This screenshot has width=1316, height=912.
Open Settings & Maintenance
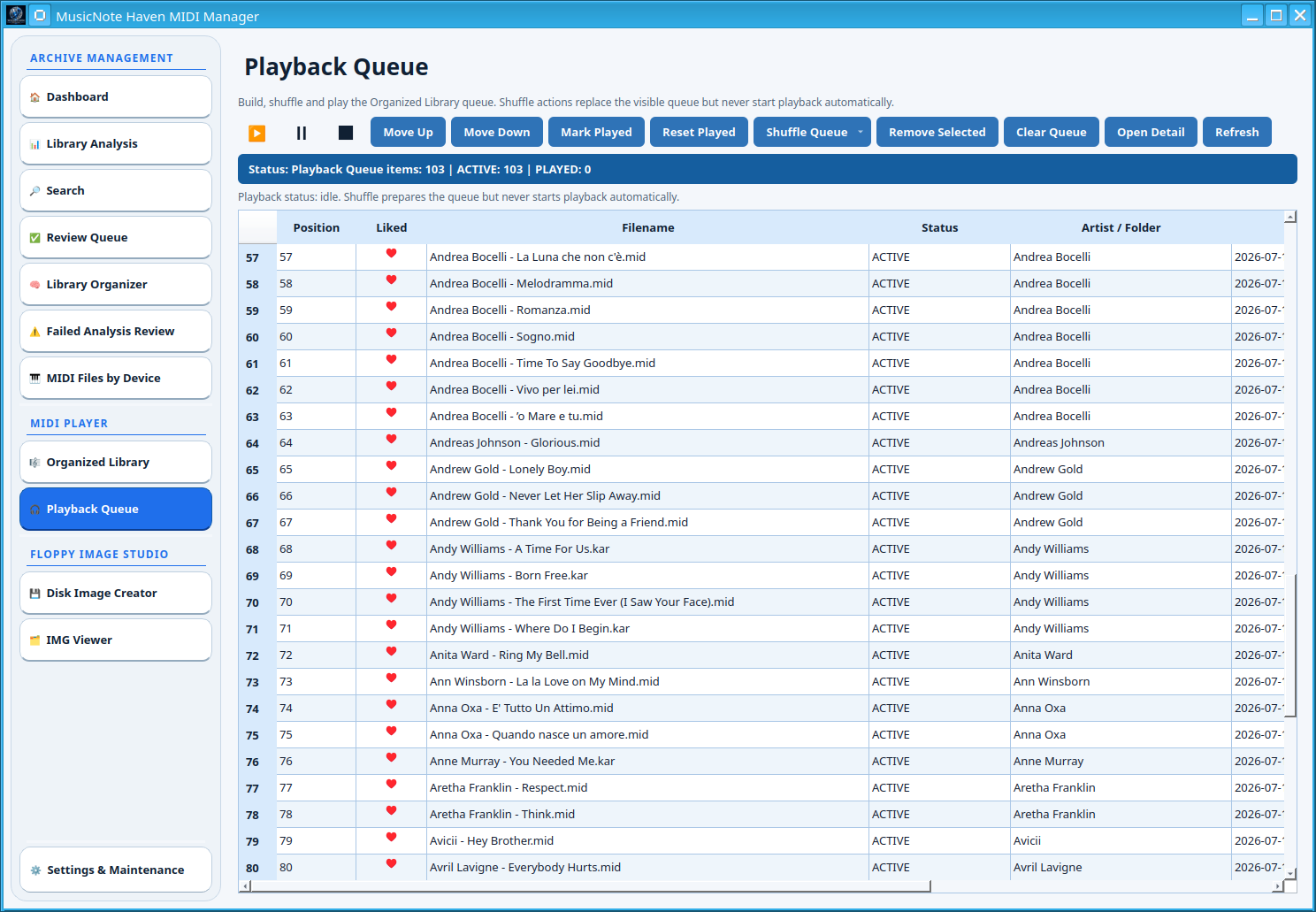116,870
